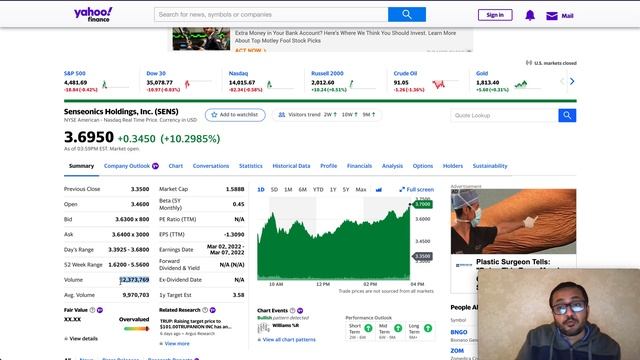Click the Williams %R pattern icon
The image size is (640, 360).
263,328
